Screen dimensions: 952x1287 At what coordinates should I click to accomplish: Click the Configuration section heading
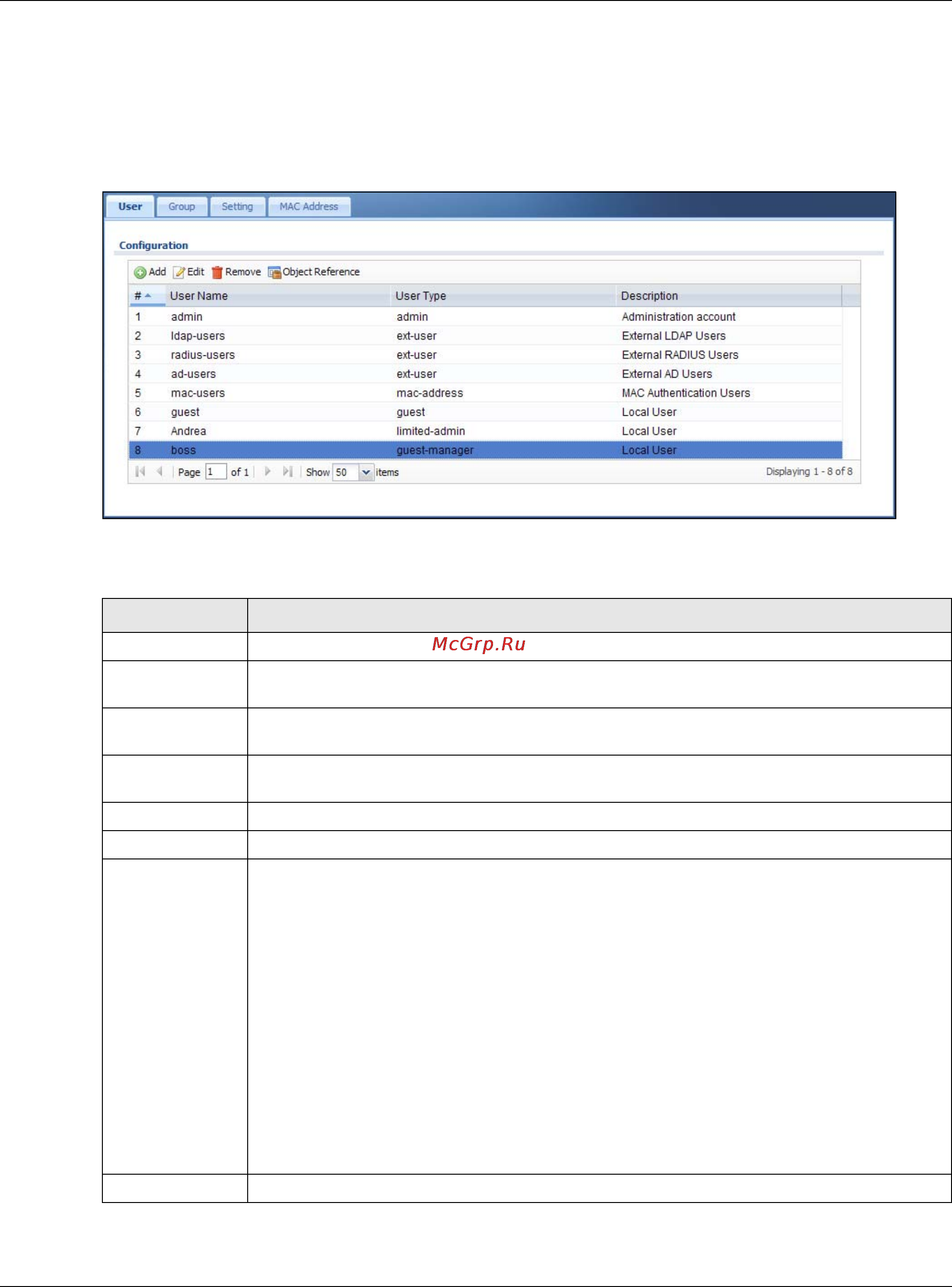click(x=153, y=245)
